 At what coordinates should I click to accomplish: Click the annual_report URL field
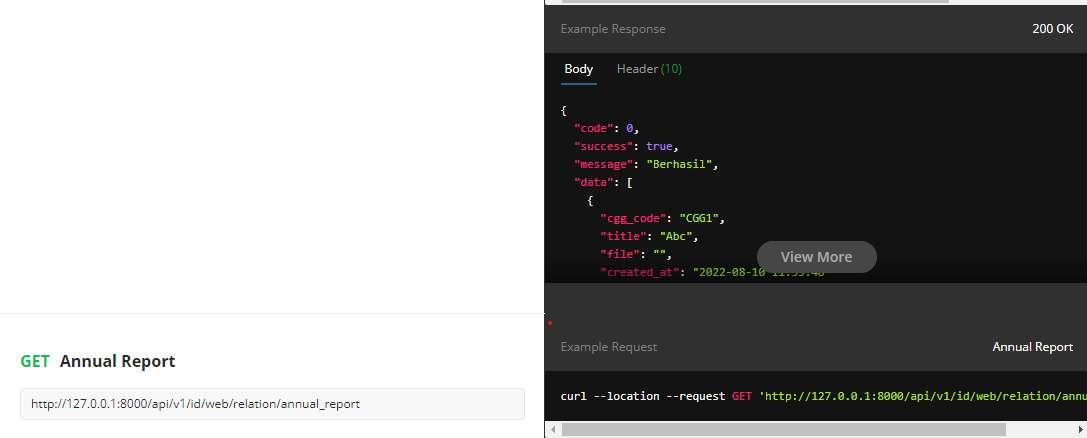(272, 404)
